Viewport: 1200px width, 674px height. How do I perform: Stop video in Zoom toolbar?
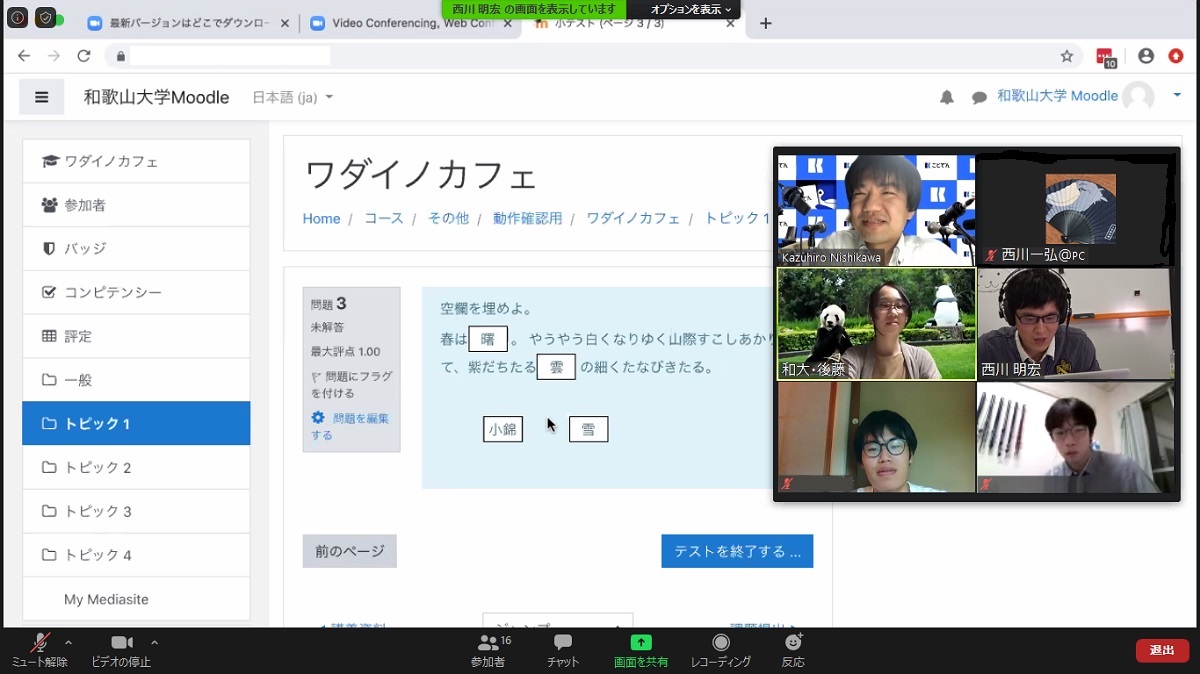(121, 650)
